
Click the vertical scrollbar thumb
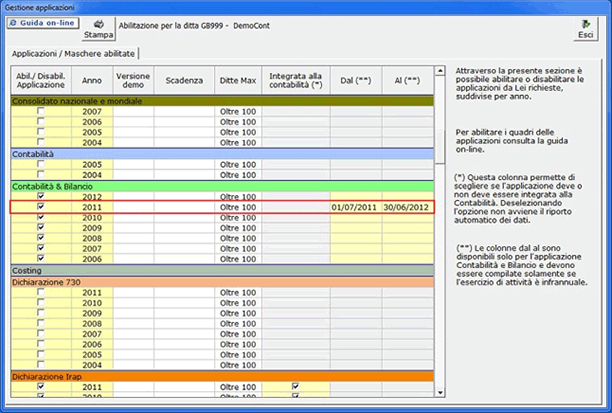coord(440,147)
